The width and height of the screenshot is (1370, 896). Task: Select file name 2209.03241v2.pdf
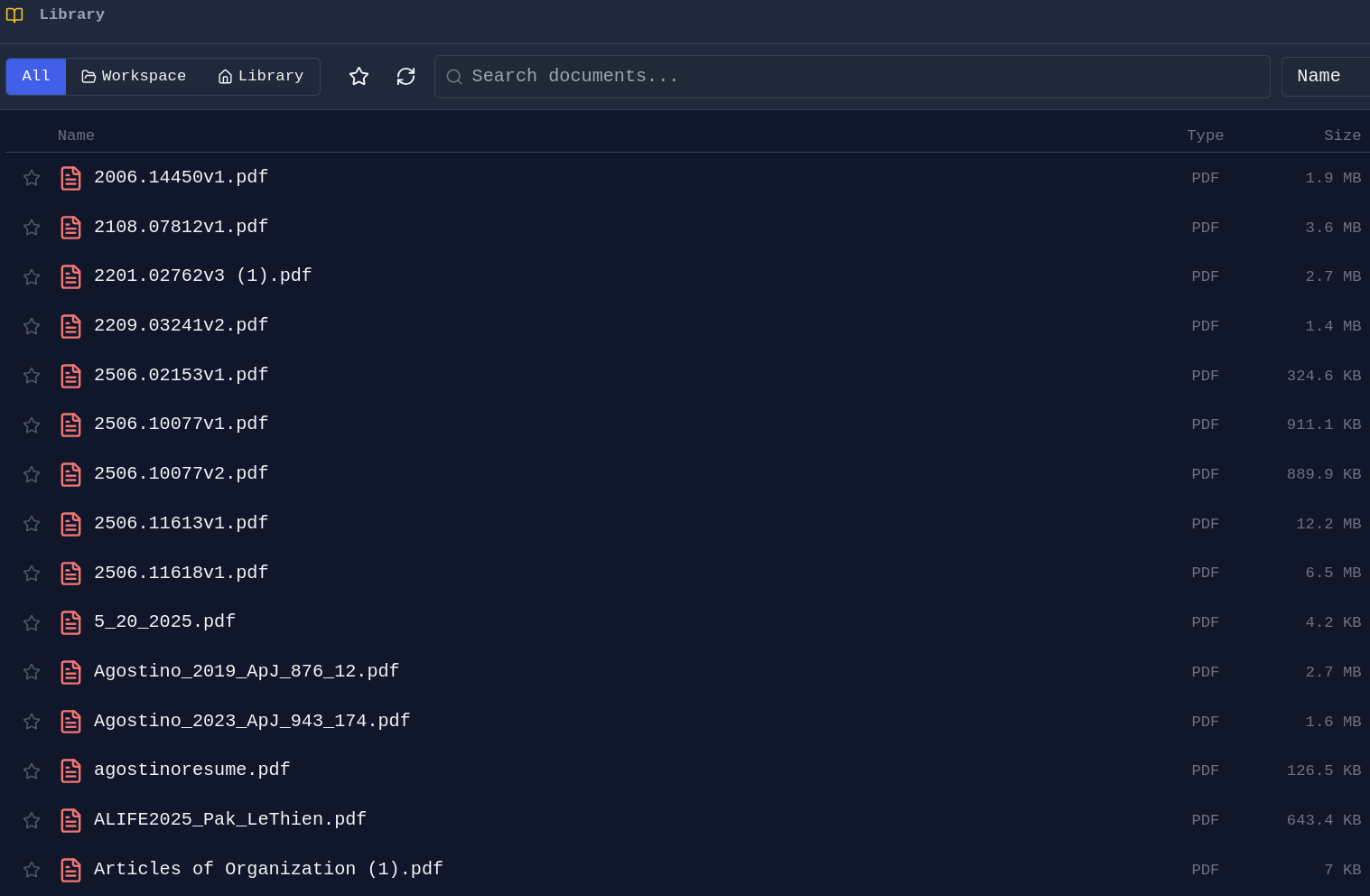[181, 325]
